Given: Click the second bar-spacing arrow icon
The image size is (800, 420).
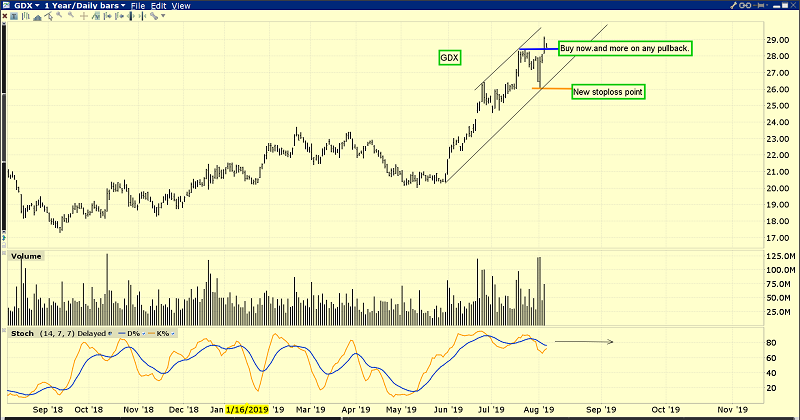Looking at the screenshot, I should coord(119,16).
